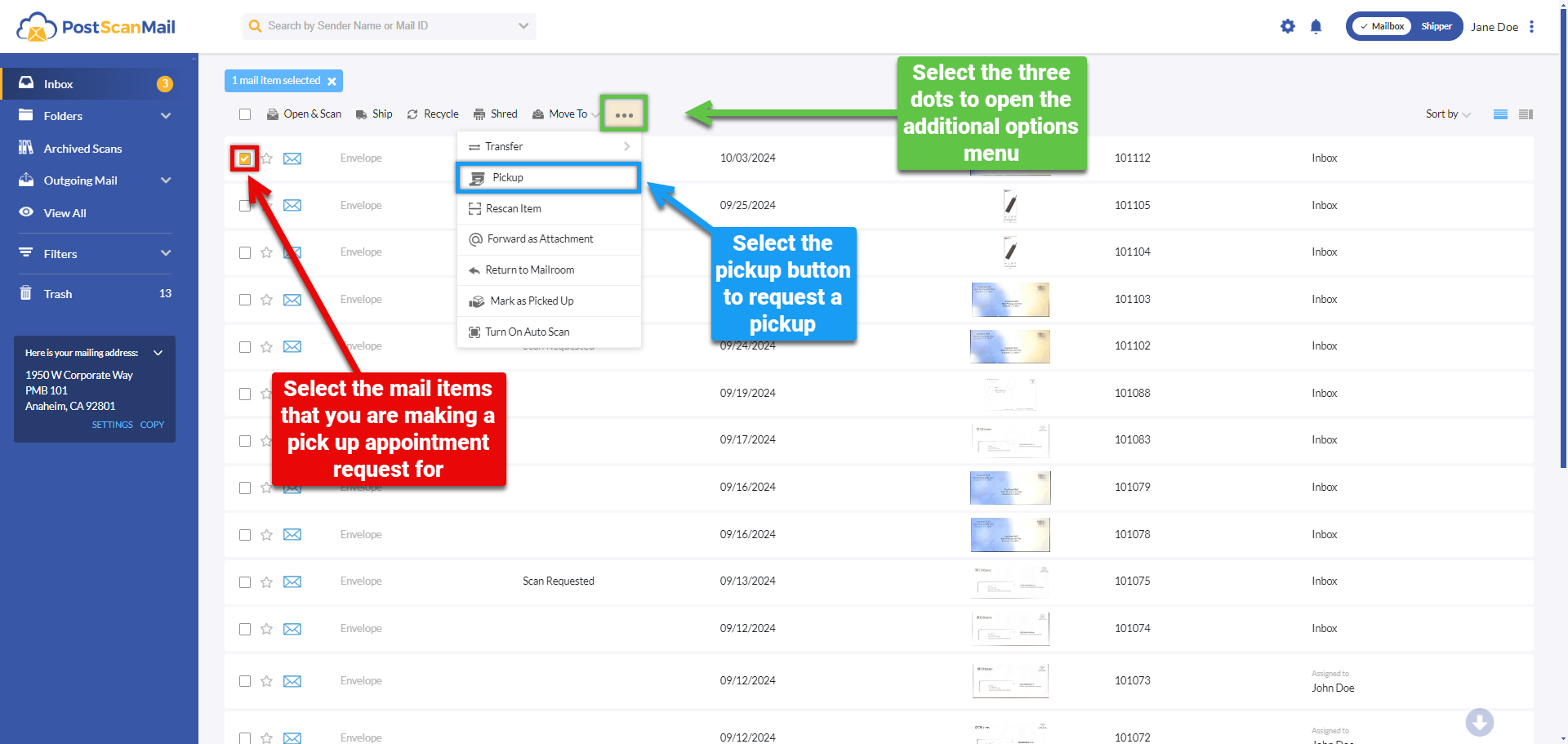Viewport: 1568px width, 744px height.
Task: Choose Forward as Attachment option
Action: coord(549,239)
